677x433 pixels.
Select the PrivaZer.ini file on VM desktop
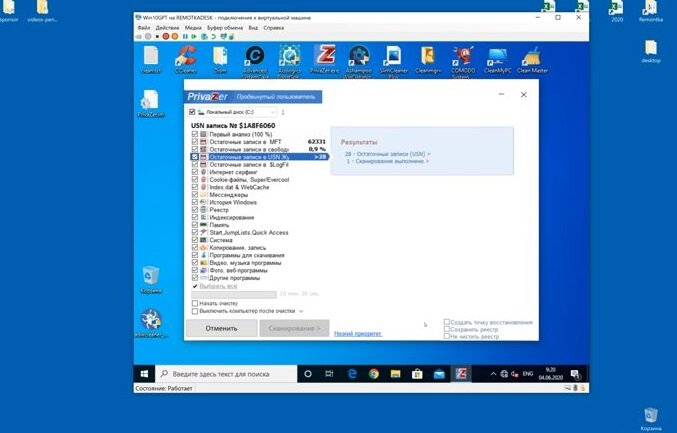click(x=151, y=104)
